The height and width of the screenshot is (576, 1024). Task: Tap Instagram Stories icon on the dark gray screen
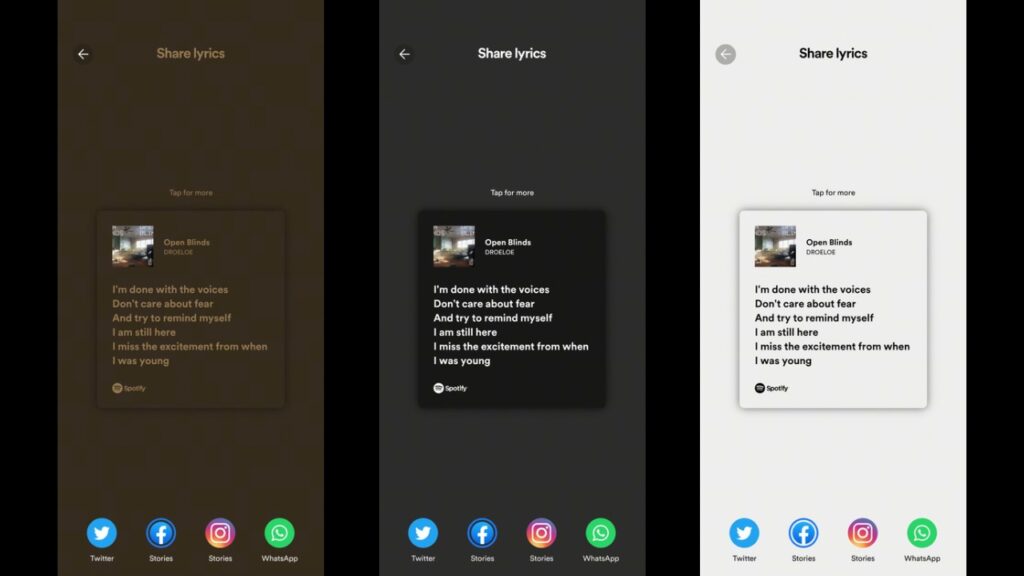click(541, 533)
